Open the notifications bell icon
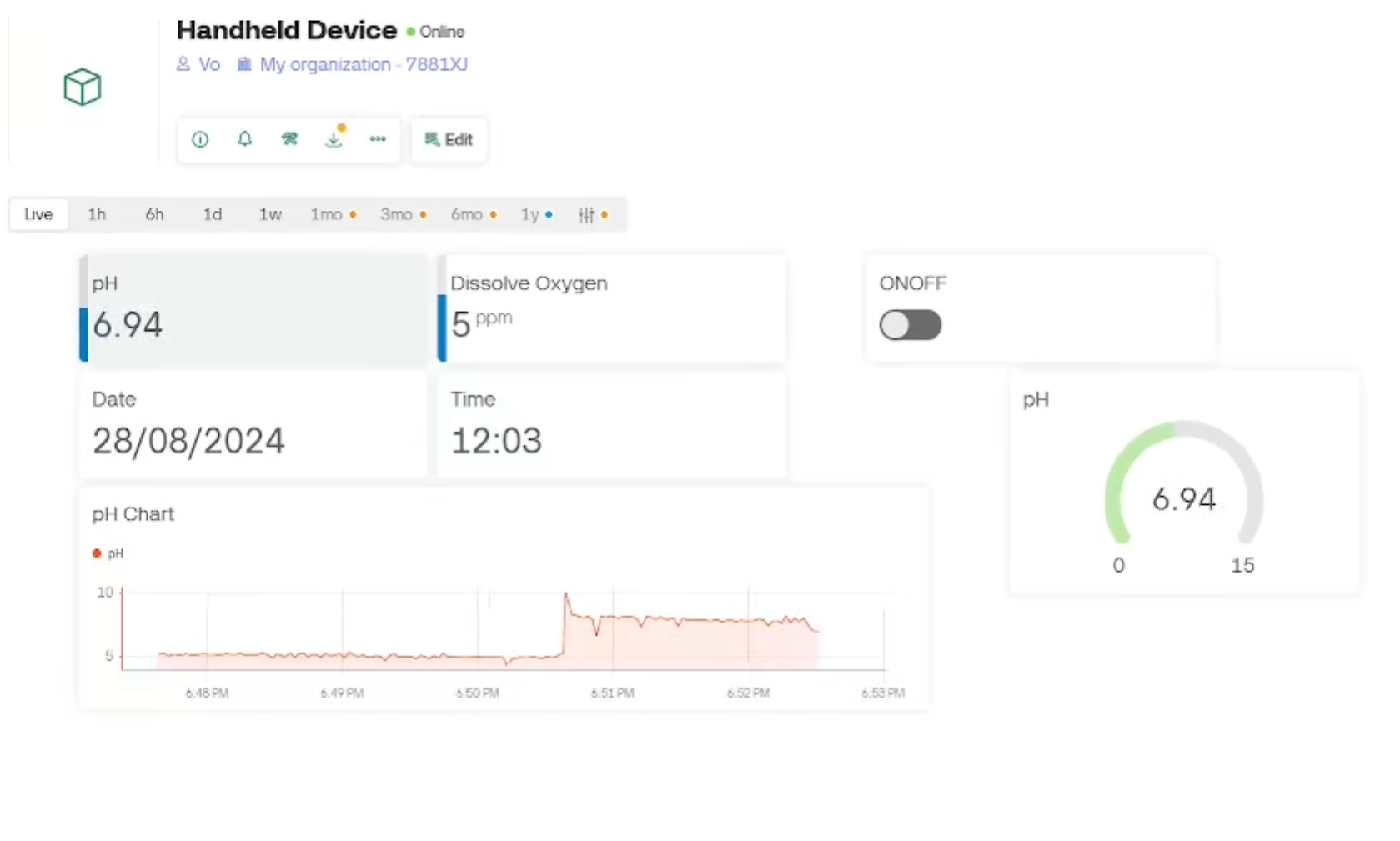This screenshot has width=1400, height=841. [x=244, y=138]
